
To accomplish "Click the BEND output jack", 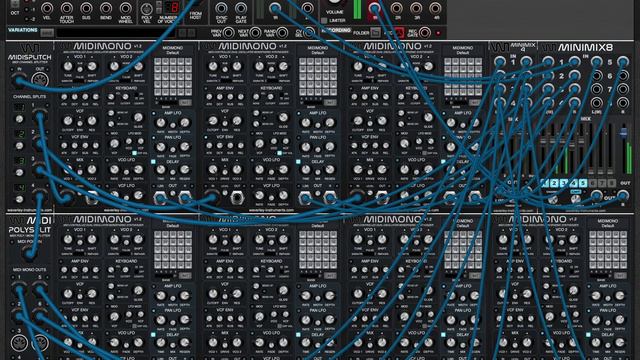I will (106, 8).
